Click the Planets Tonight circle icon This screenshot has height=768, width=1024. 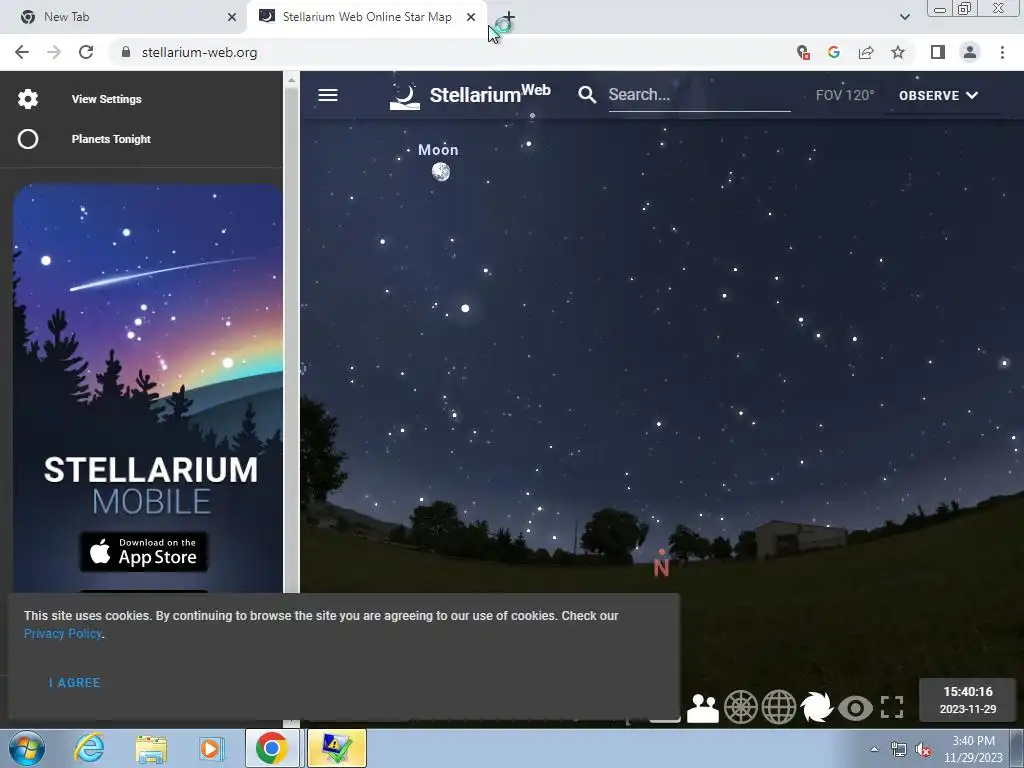28,139
